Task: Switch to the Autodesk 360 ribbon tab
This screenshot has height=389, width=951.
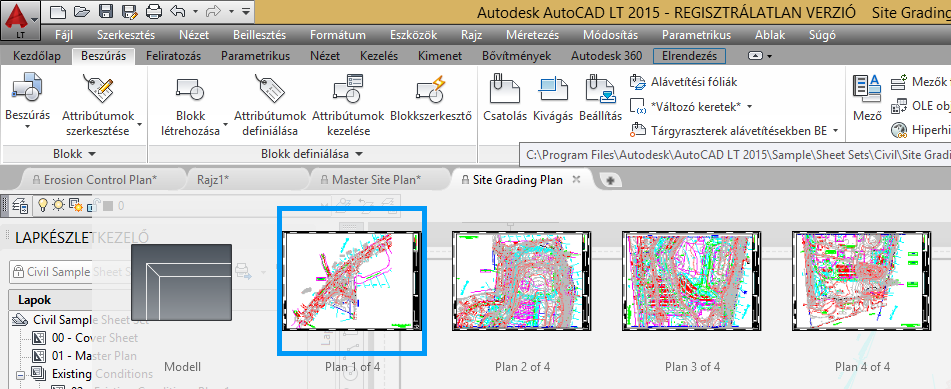Action: pos(607,56)
